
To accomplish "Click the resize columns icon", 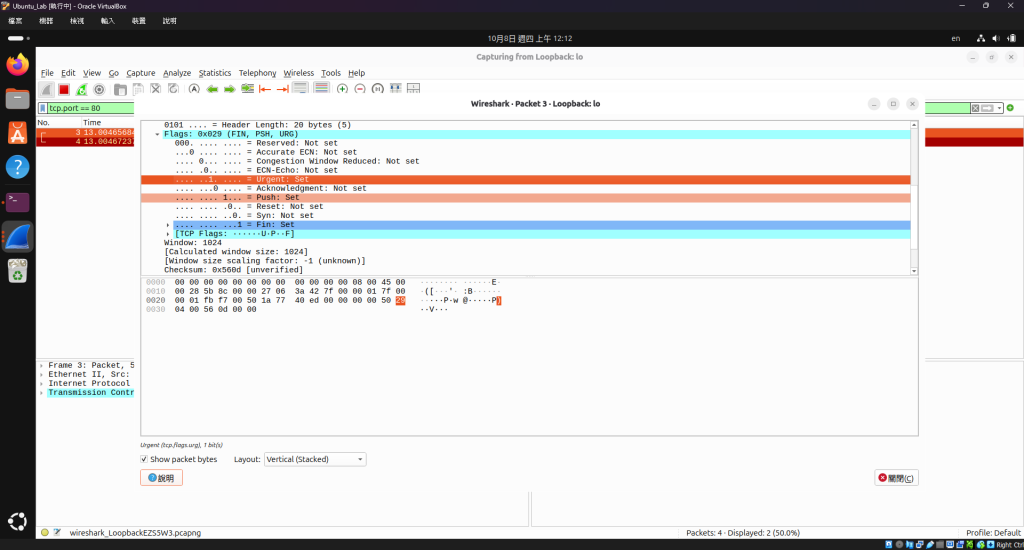I will click(396, 89).
